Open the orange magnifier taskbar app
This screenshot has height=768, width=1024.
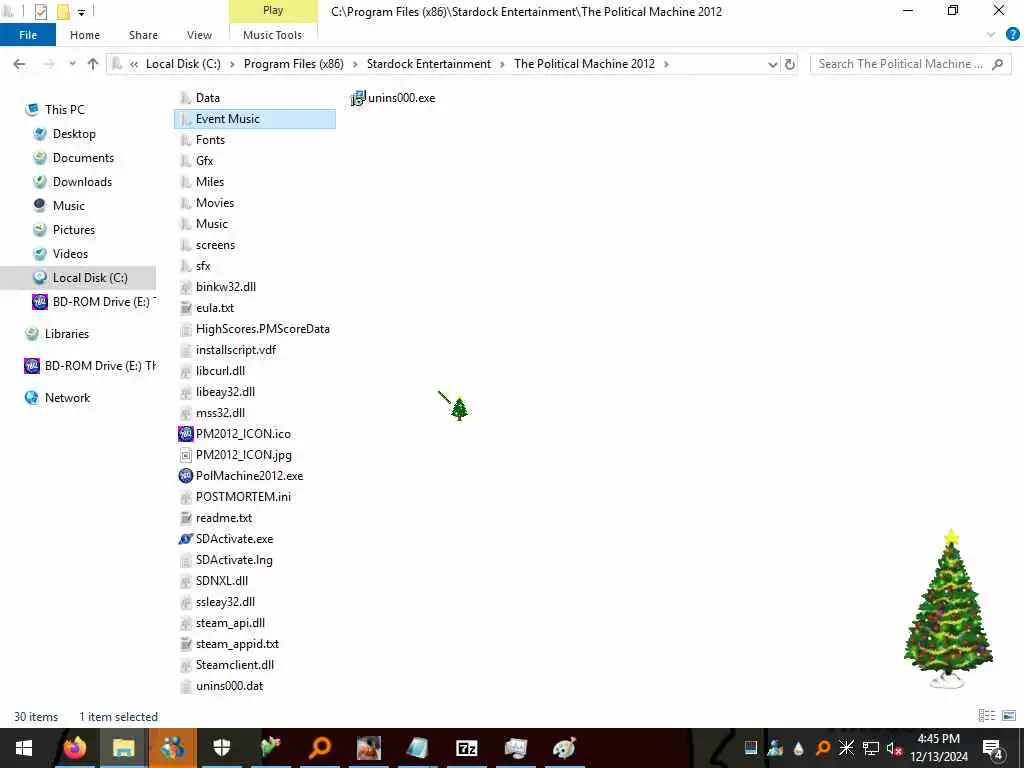click(320, 748)
